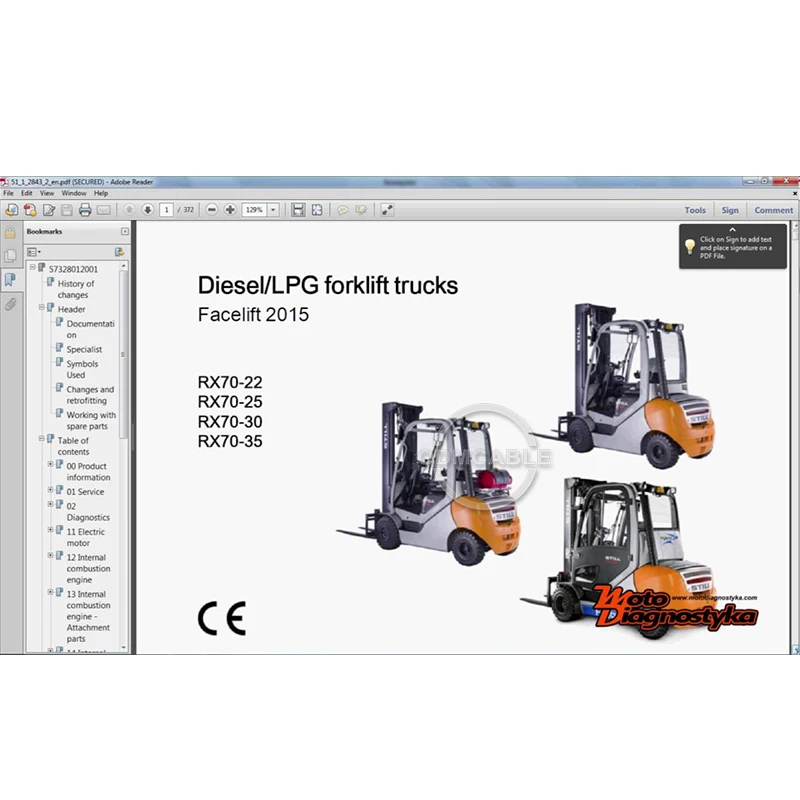Click the Convert file to PDF icon
Image resolution: width=800 pixels, height=800 pixels.
coord(30,210)
